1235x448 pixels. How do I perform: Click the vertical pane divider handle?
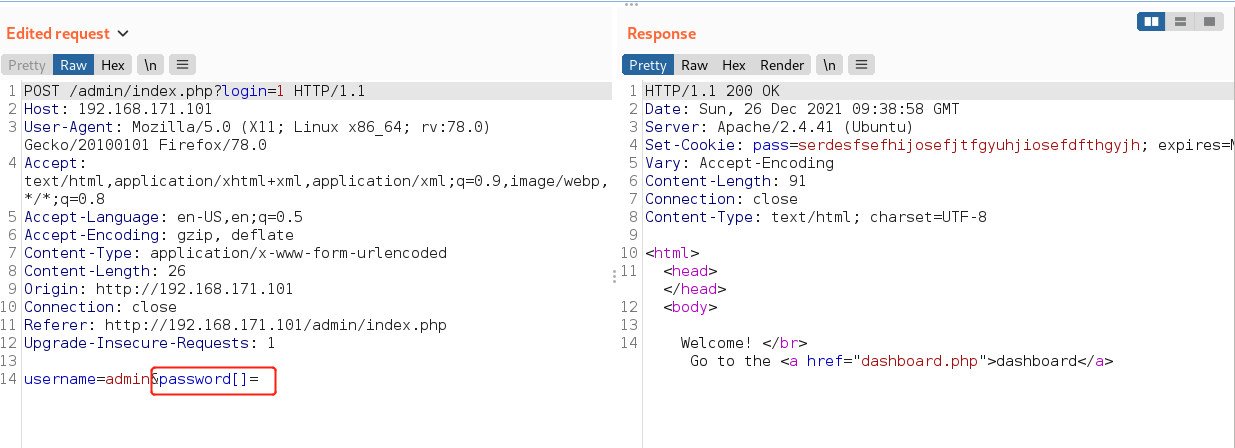614,276
